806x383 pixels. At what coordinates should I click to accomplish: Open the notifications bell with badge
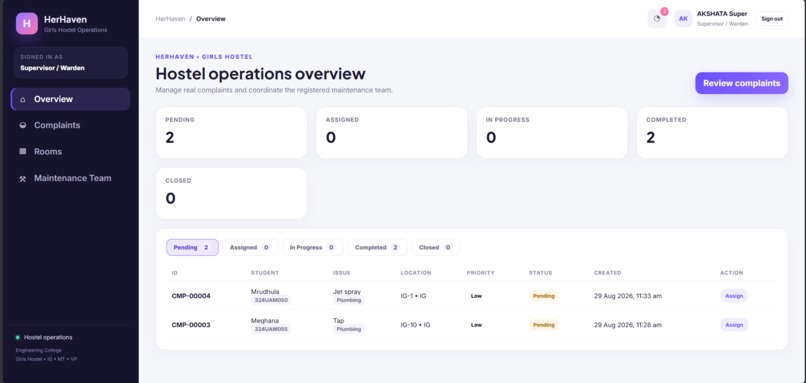tap(657, 19)
